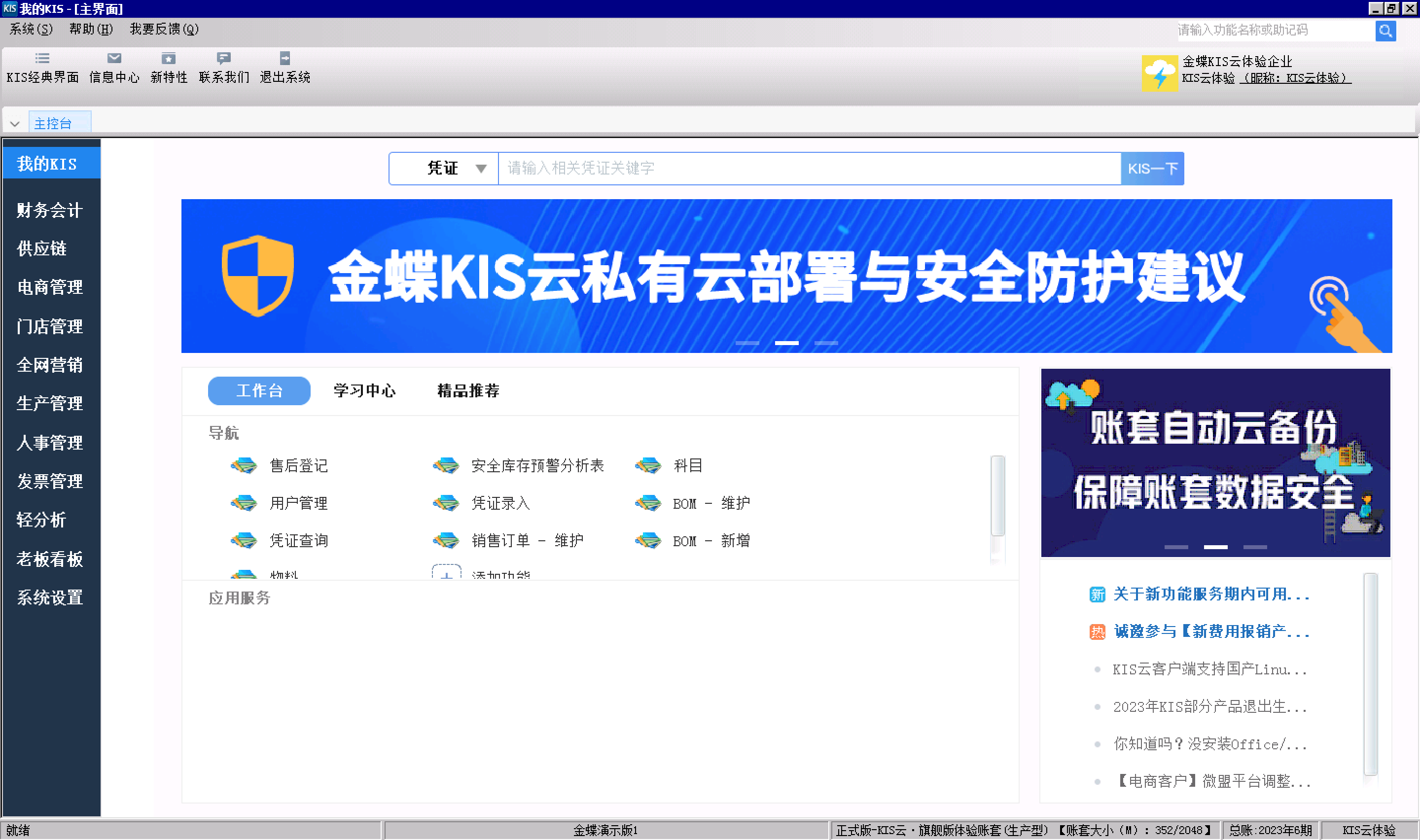Viewport: 1420px width, 840px height.
Task: Click the blue 新 badge on the news item
Action: point(1097,595)
